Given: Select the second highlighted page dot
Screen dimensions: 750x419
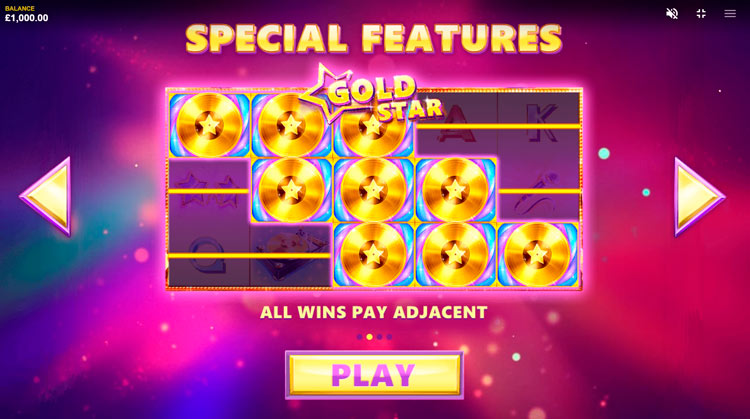Looking at the screenshot, I should 369,337.
